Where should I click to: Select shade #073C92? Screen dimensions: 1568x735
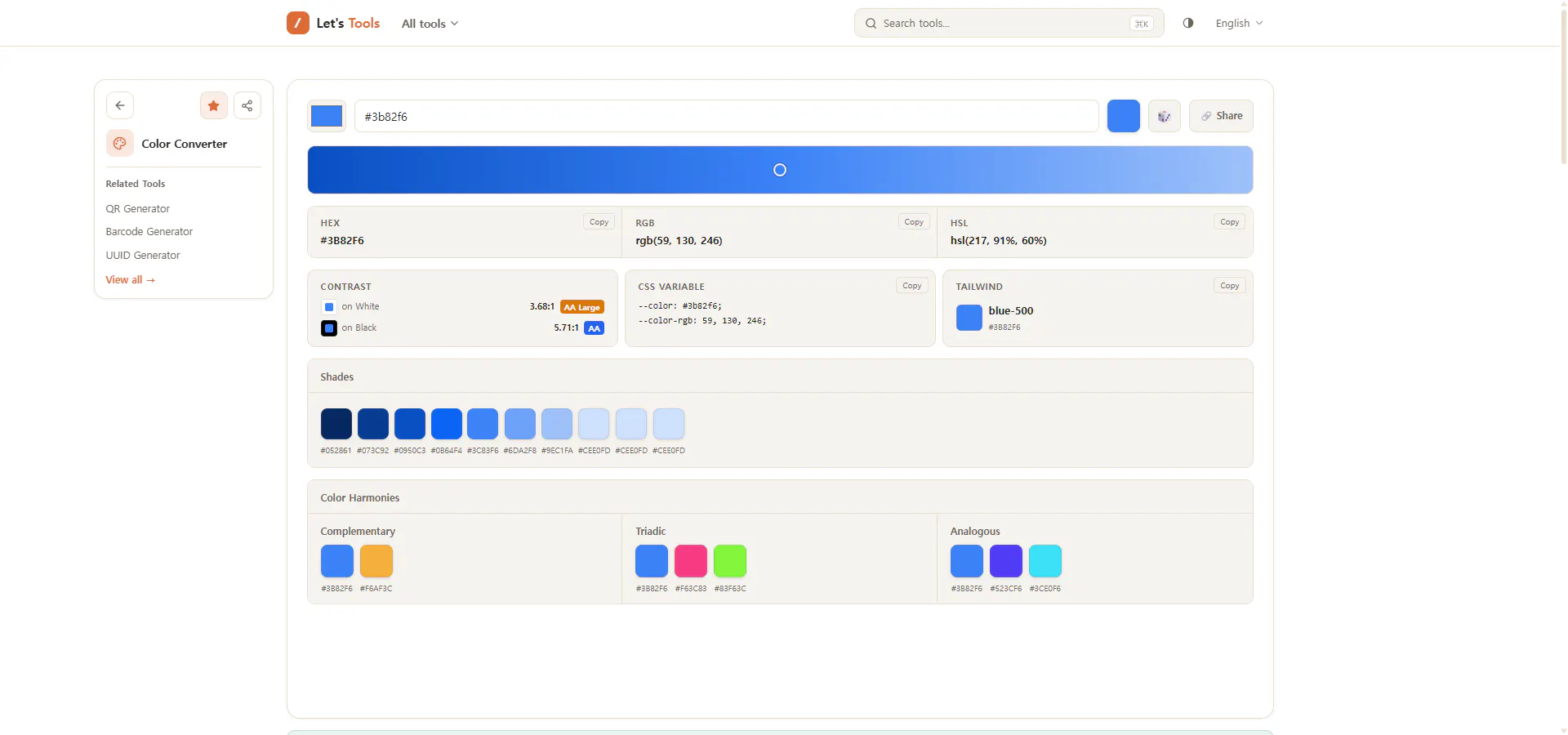tap(373, 424)
